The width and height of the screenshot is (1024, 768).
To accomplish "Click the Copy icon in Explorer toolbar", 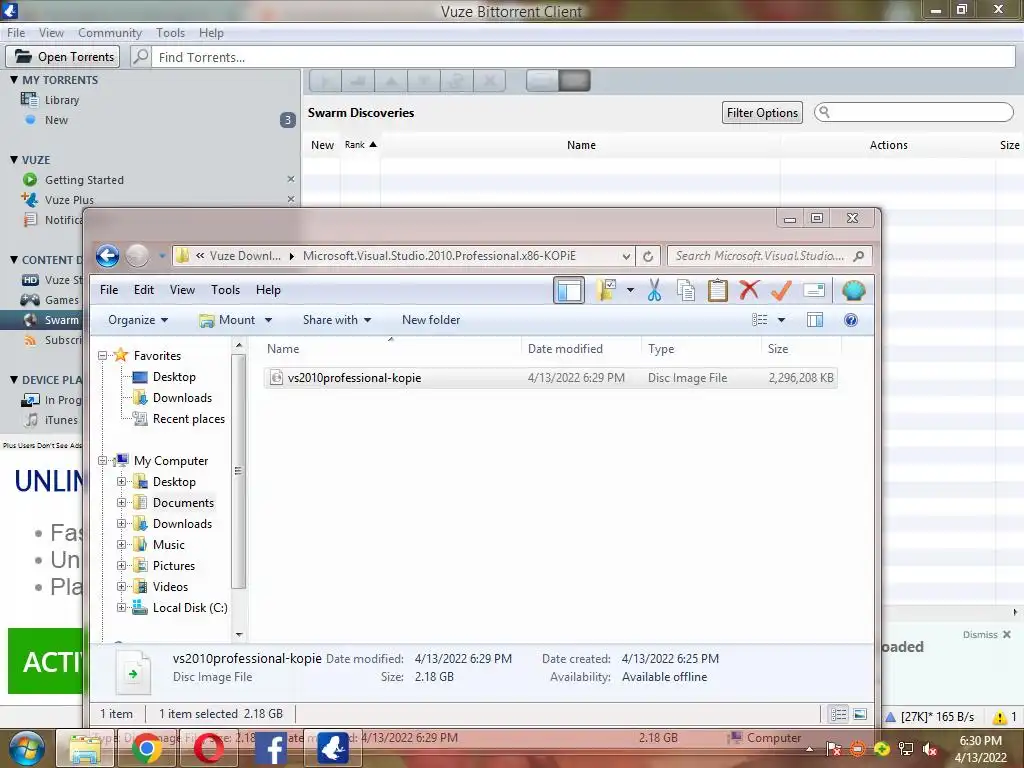I will pos(686,290).
